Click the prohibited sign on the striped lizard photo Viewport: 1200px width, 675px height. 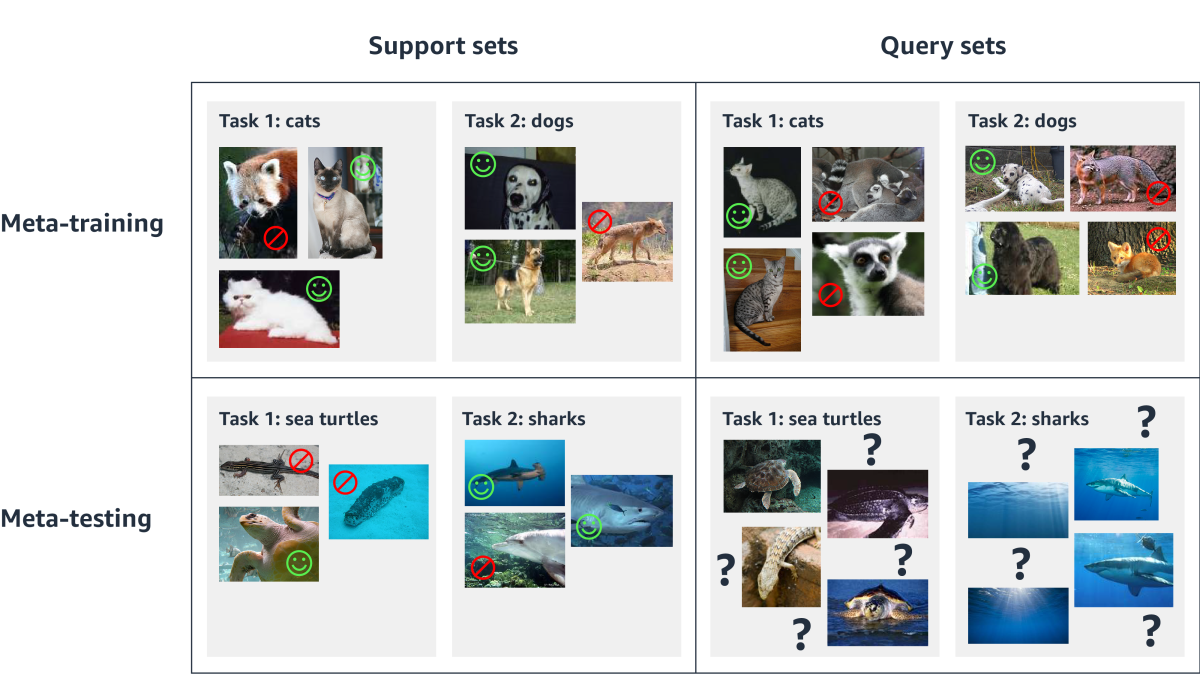(300, 461)
